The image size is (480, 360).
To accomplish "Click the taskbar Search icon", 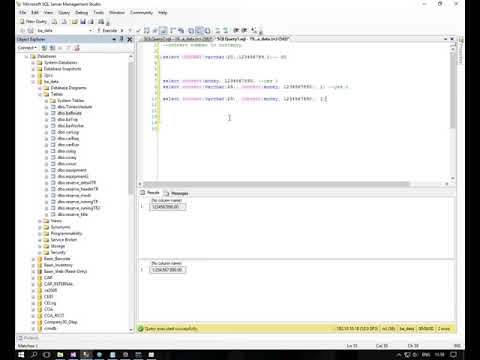I will pyautogui.click(x=34, y=355).
